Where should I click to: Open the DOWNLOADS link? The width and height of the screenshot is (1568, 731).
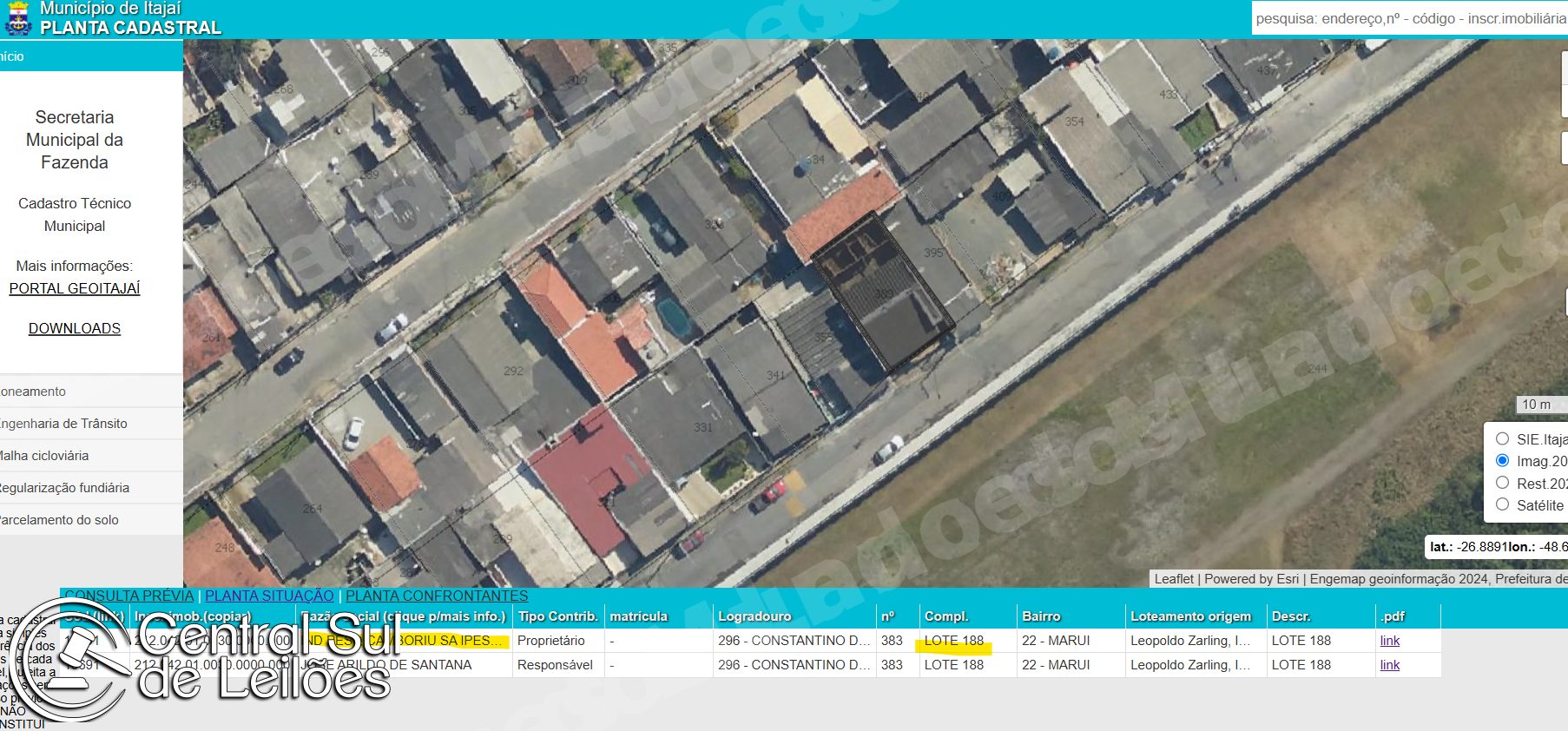(75, 328)
